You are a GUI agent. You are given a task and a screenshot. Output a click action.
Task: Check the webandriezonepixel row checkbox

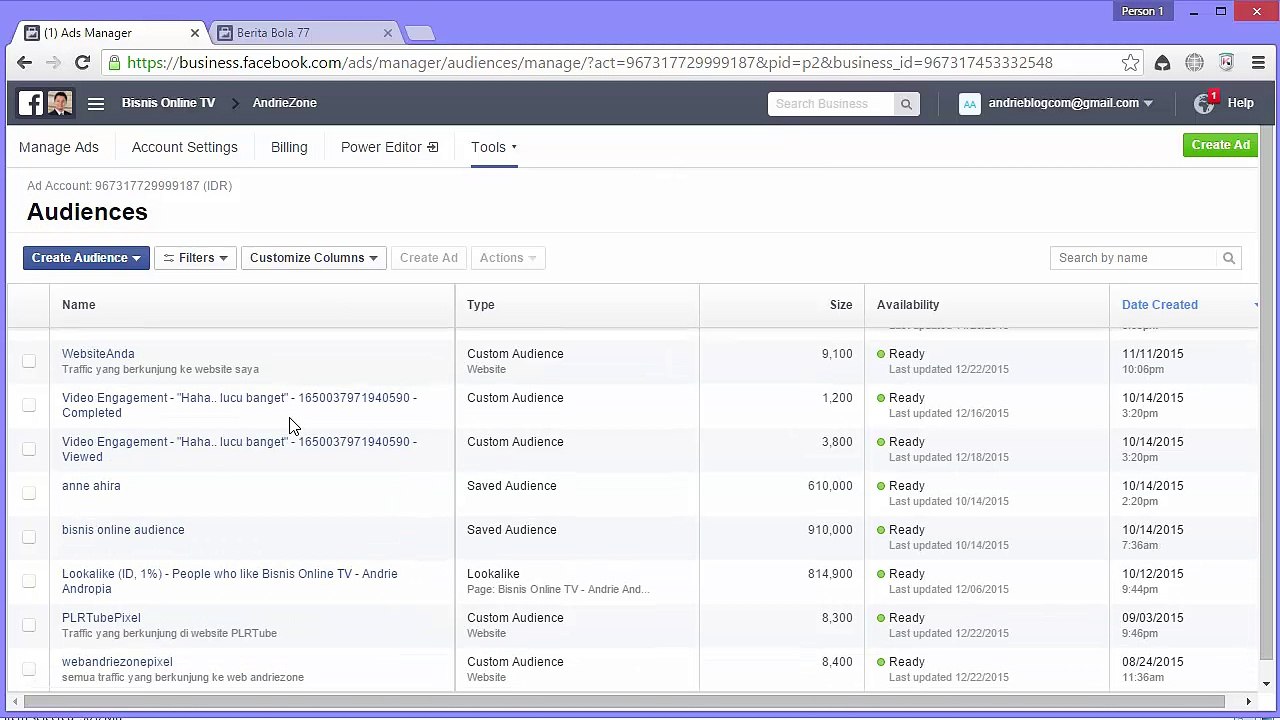[x=29, y=669]
